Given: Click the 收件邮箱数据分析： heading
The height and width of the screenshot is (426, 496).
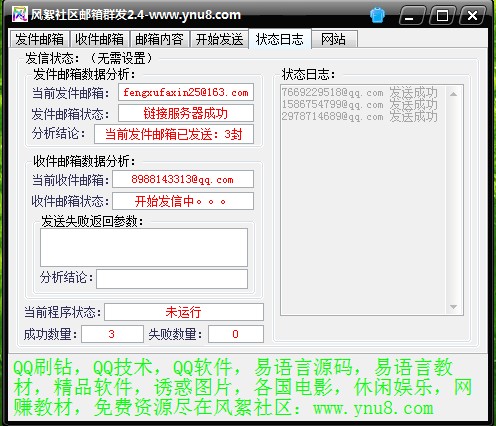Looking at the screenshot, I should click(84, 161).
